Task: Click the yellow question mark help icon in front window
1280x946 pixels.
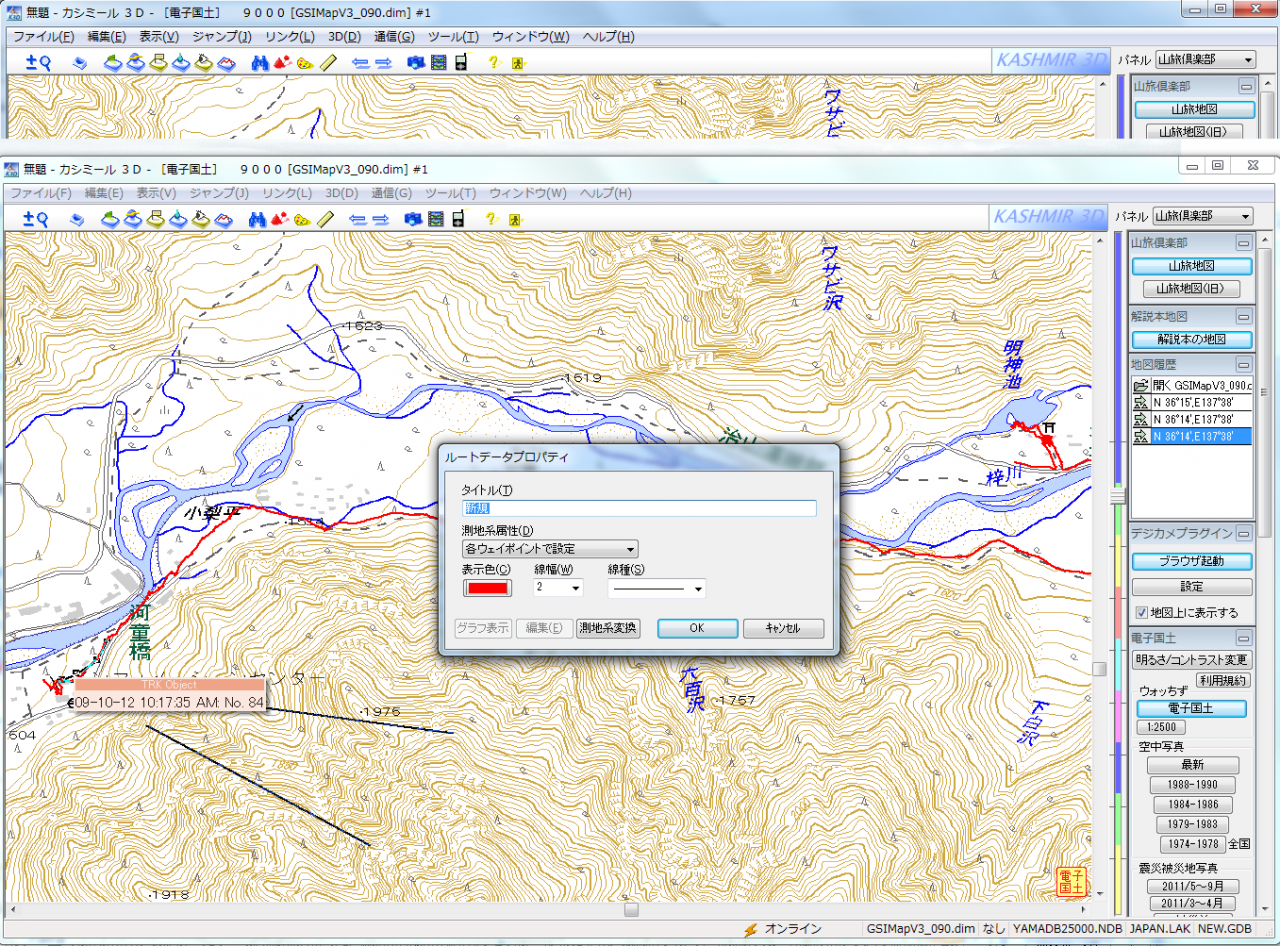Action: pyautogui.click(x=492, y=218)
